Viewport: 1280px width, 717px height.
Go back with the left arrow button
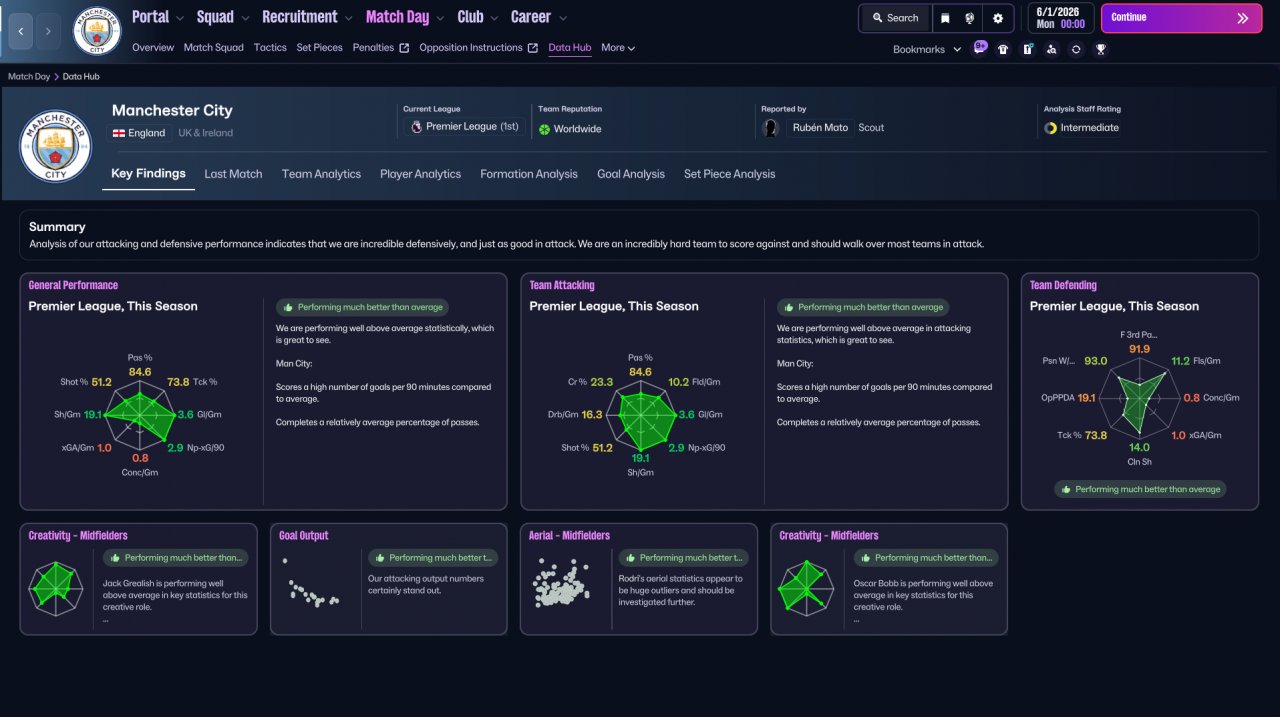coord(21,32)
